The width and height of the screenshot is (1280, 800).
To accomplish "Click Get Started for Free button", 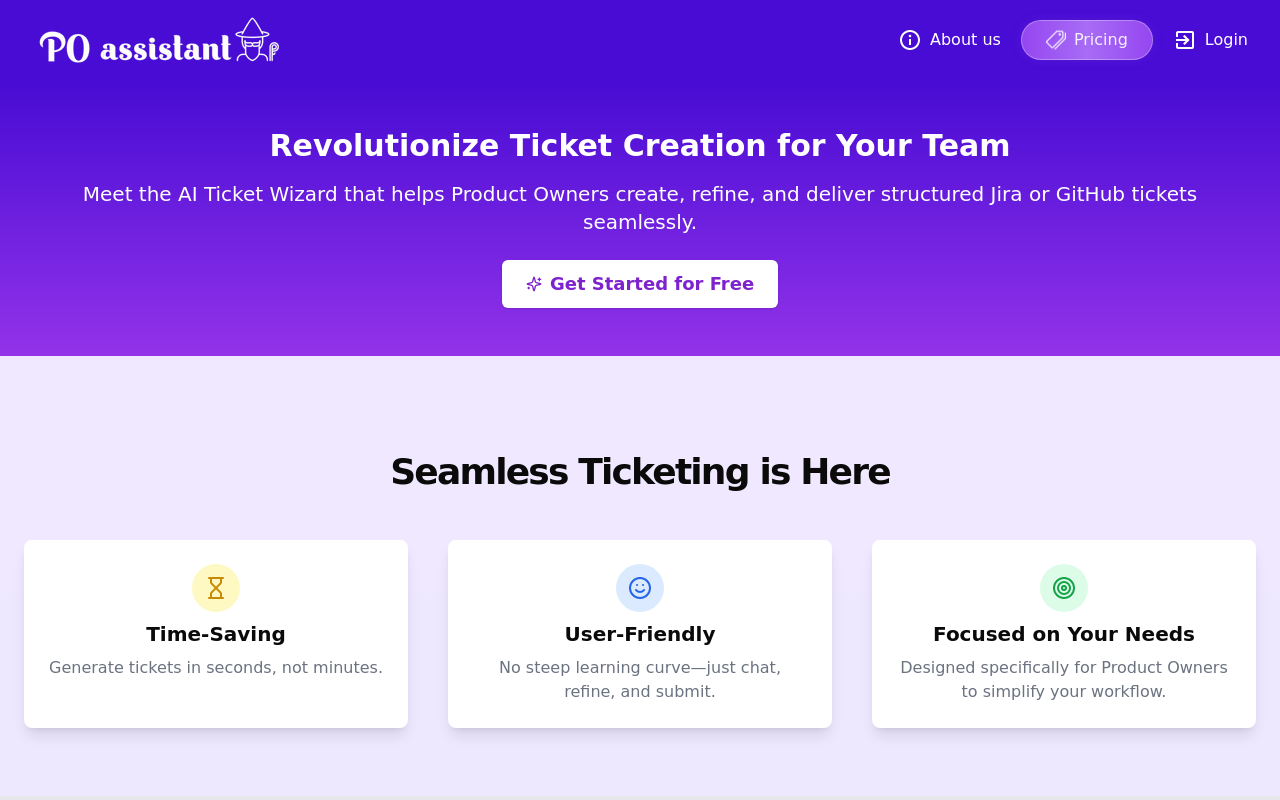I will pos(640,284).
